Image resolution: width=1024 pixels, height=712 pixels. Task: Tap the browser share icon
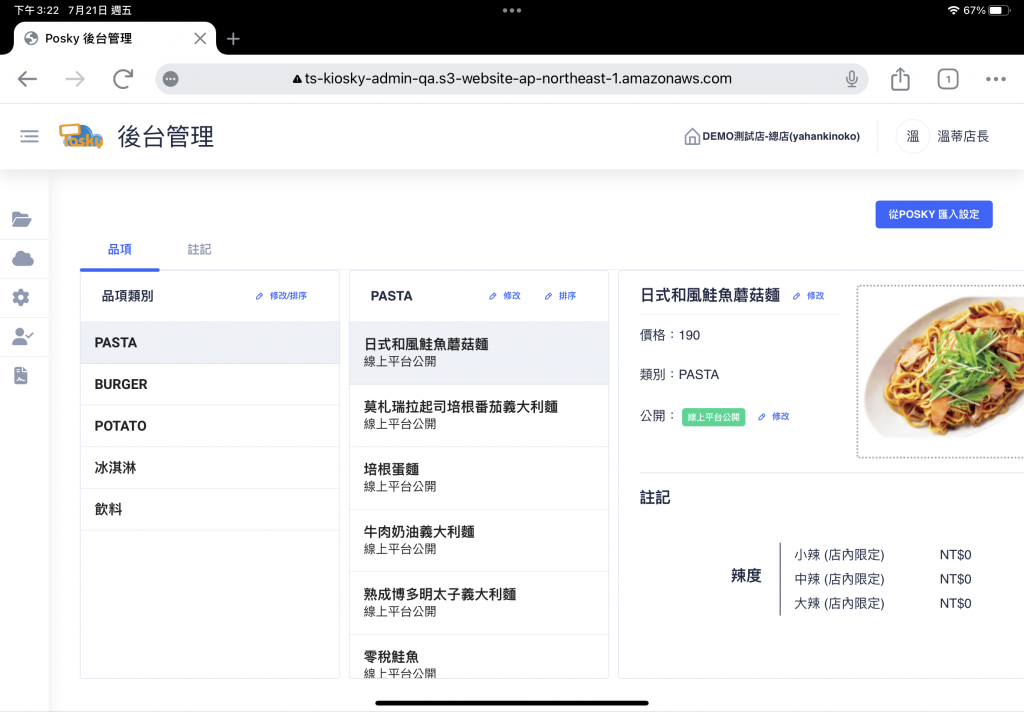point(900,79)
